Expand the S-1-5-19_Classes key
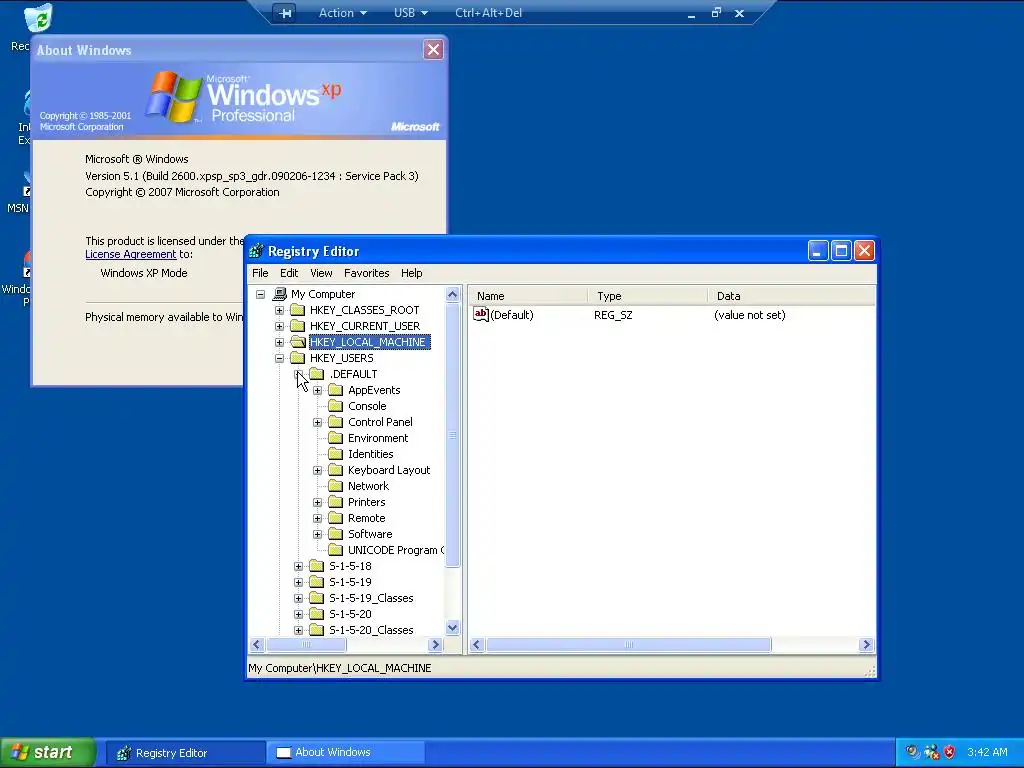Image resolution: width=1024 pixels, height=768 pixels. pyautogui.click(x=298, y=598)
